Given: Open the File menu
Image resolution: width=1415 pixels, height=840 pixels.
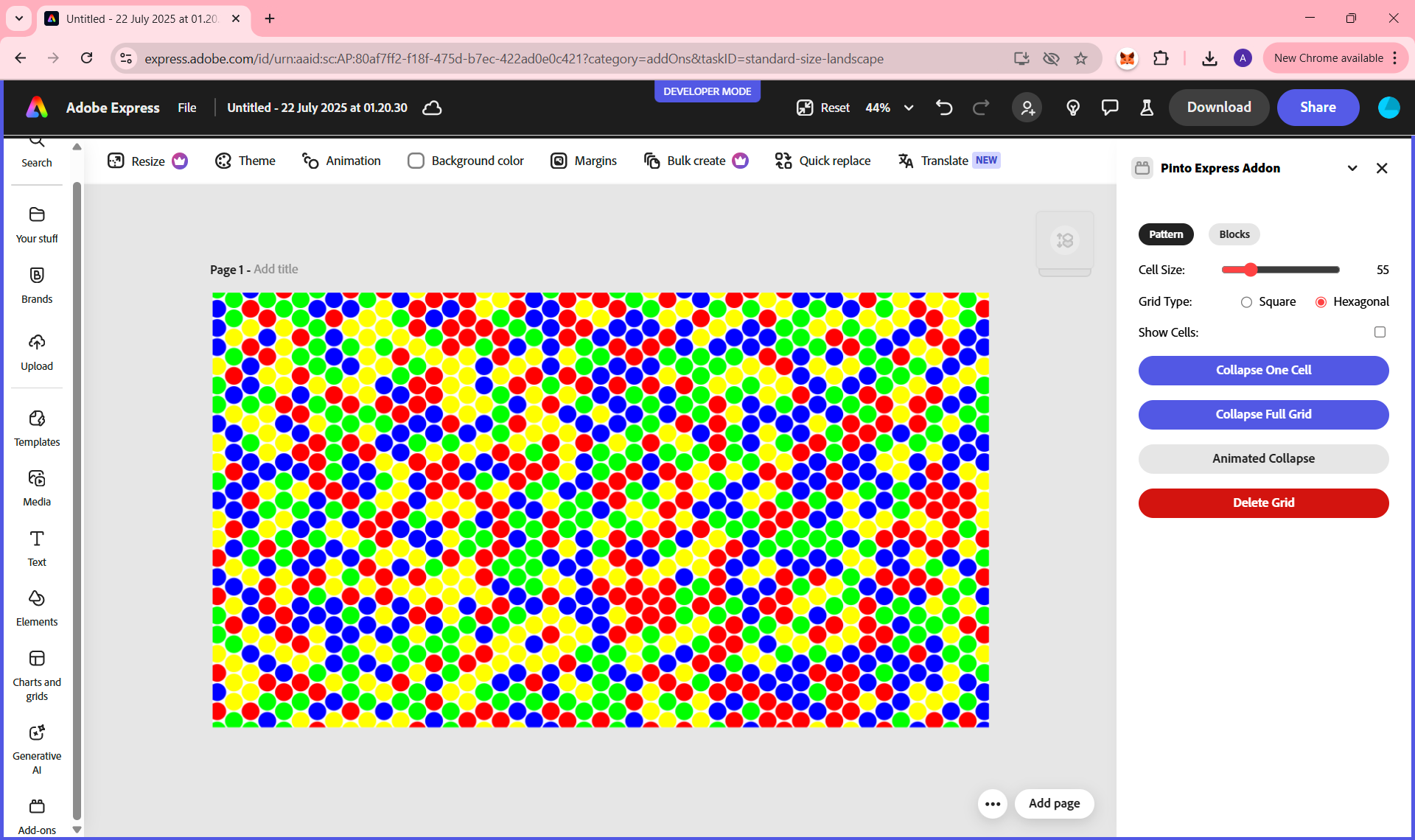Looking at the screenshot, I should (187, 108).
